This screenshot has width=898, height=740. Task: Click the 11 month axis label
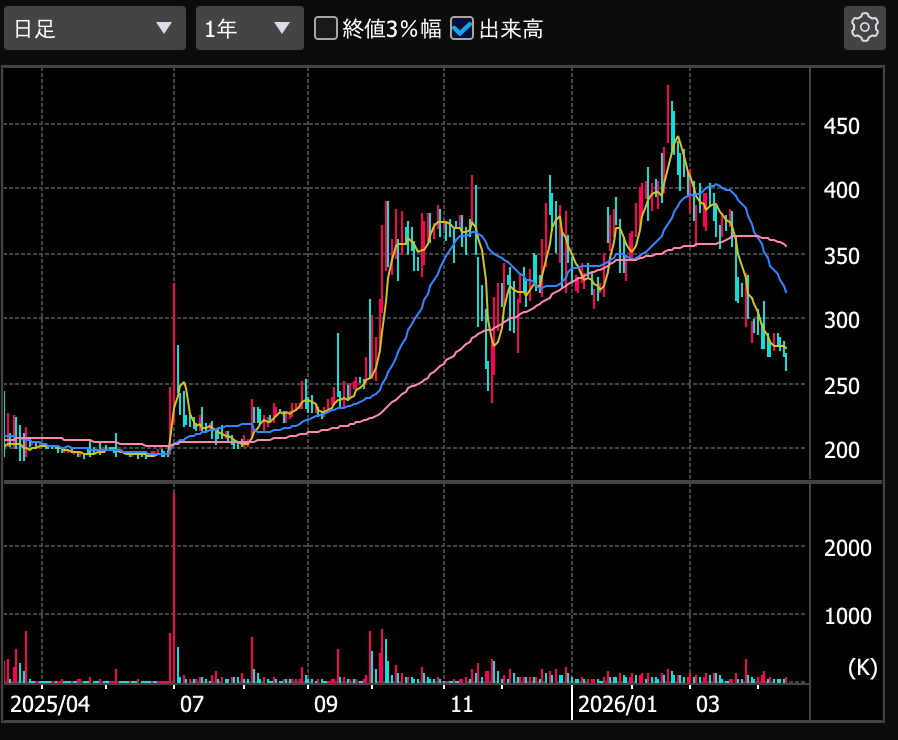[462, 704]
